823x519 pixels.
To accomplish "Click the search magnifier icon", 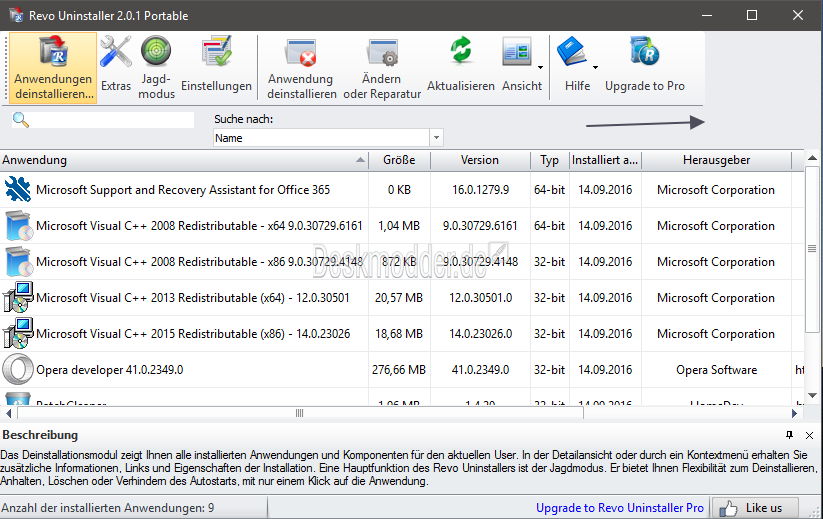I will coord(20,120).
